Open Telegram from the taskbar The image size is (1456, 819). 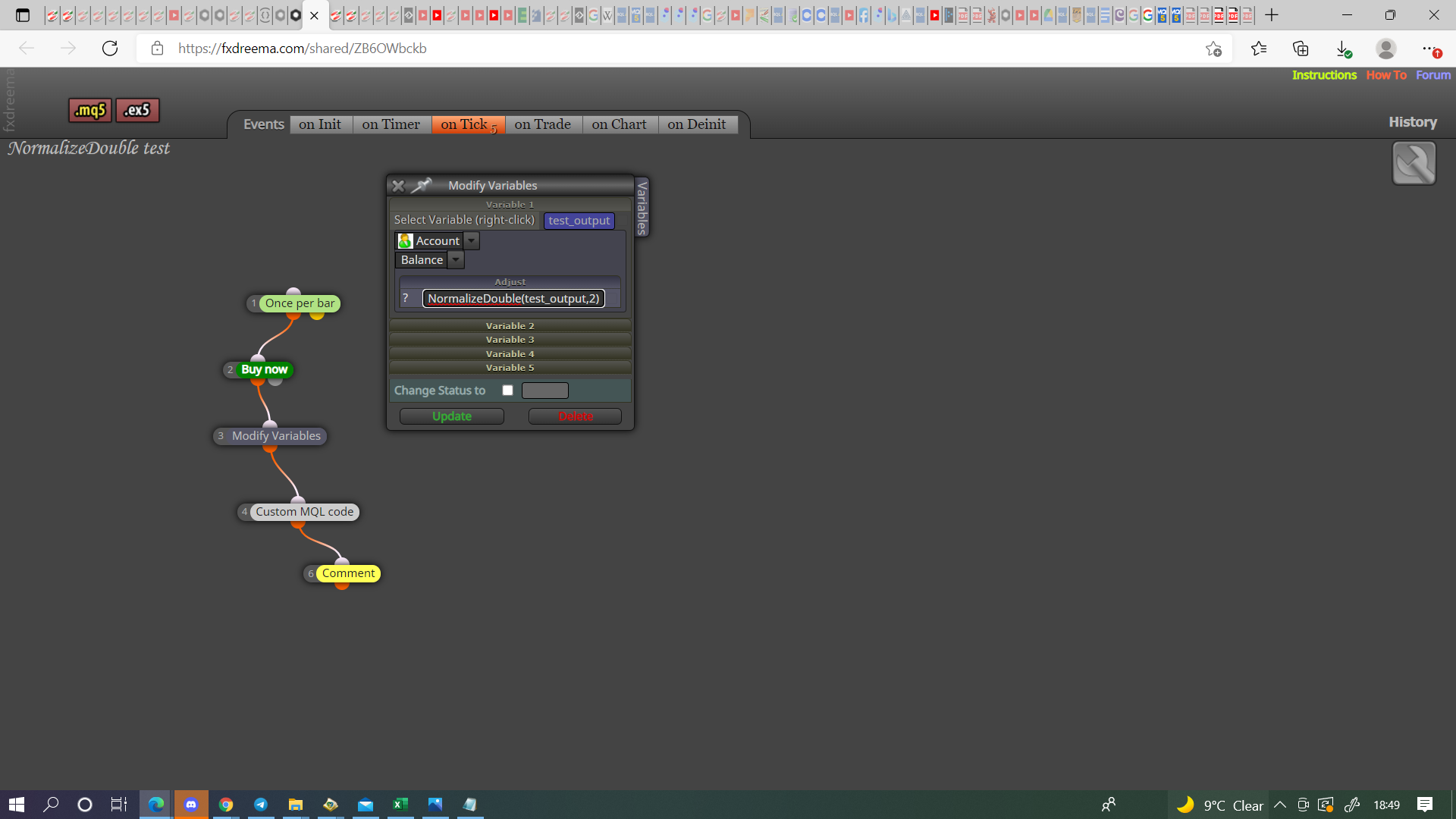(x=261, y=805)
